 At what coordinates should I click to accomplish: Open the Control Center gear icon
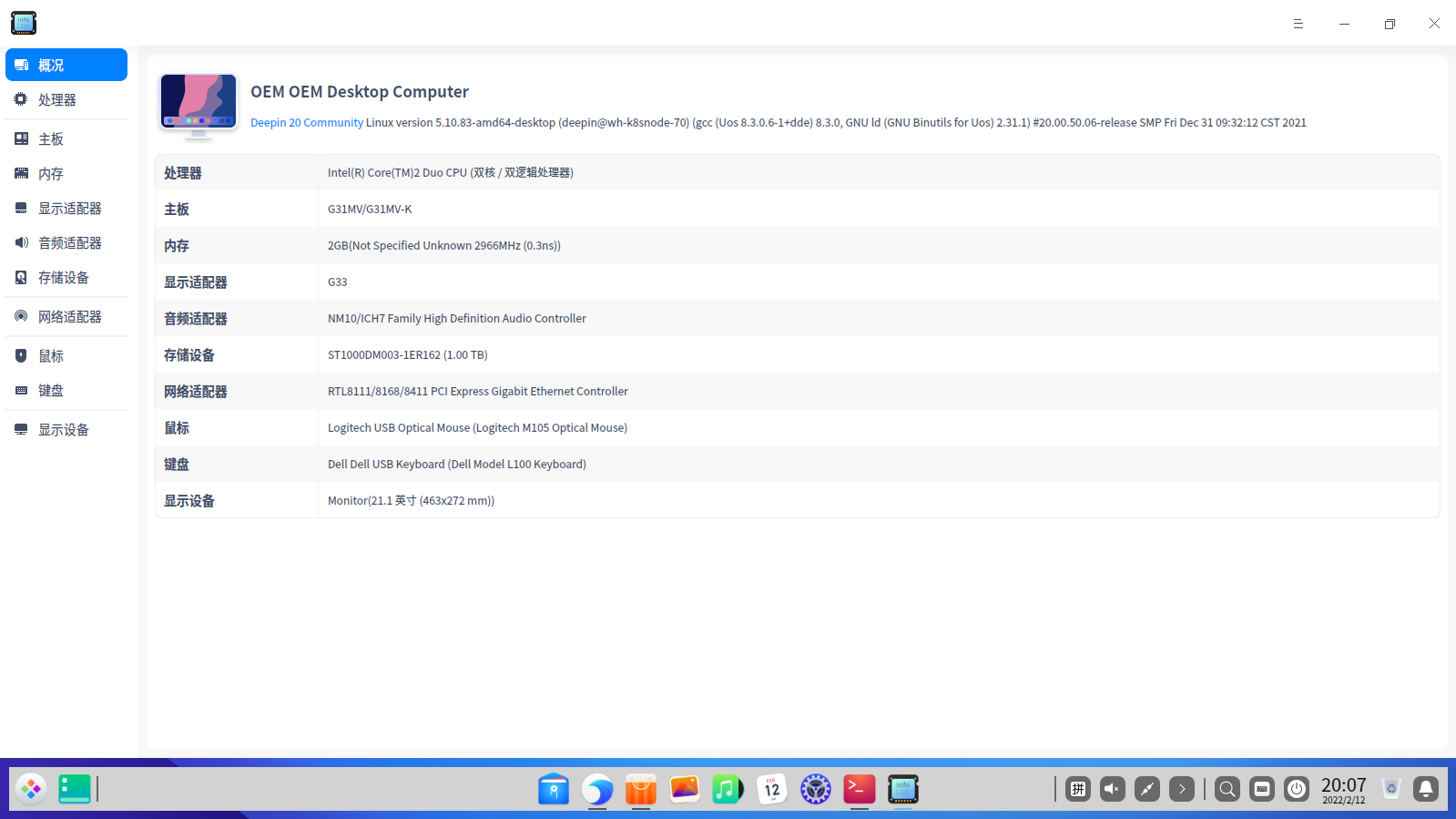click(x=816, y=789)
